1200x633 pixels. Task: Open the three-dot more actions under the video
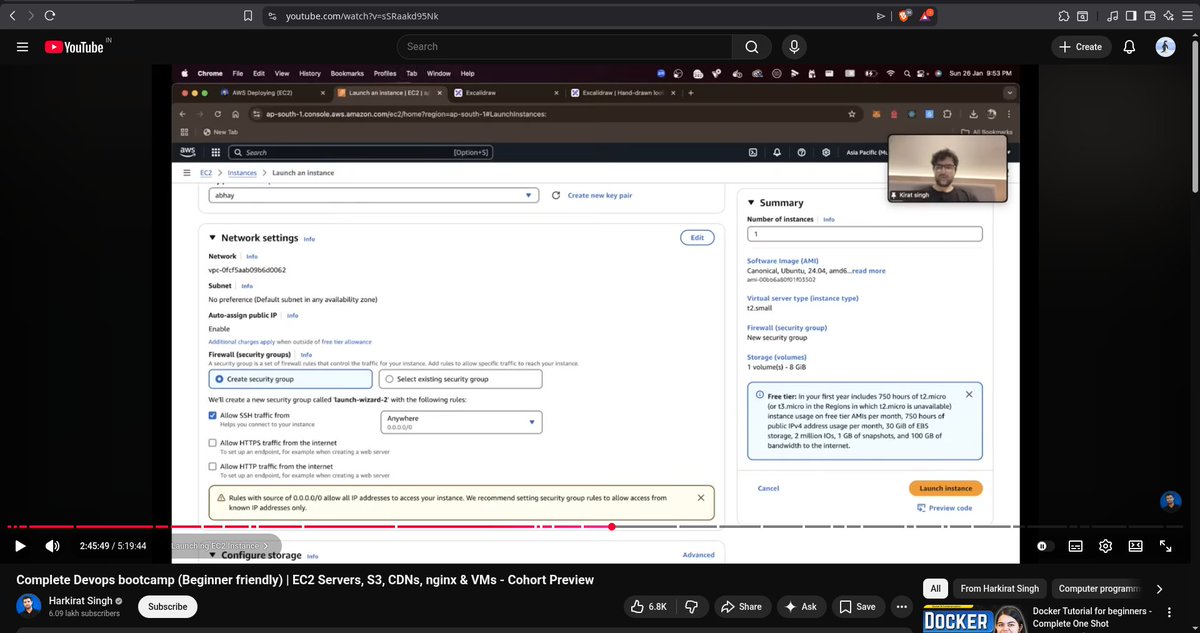click(902, 606)
